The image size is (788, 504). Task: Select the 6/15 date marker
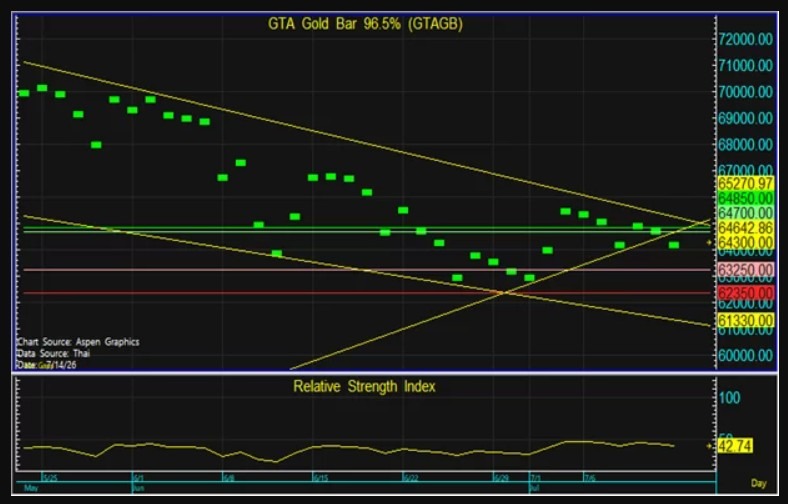click(321, 478)
